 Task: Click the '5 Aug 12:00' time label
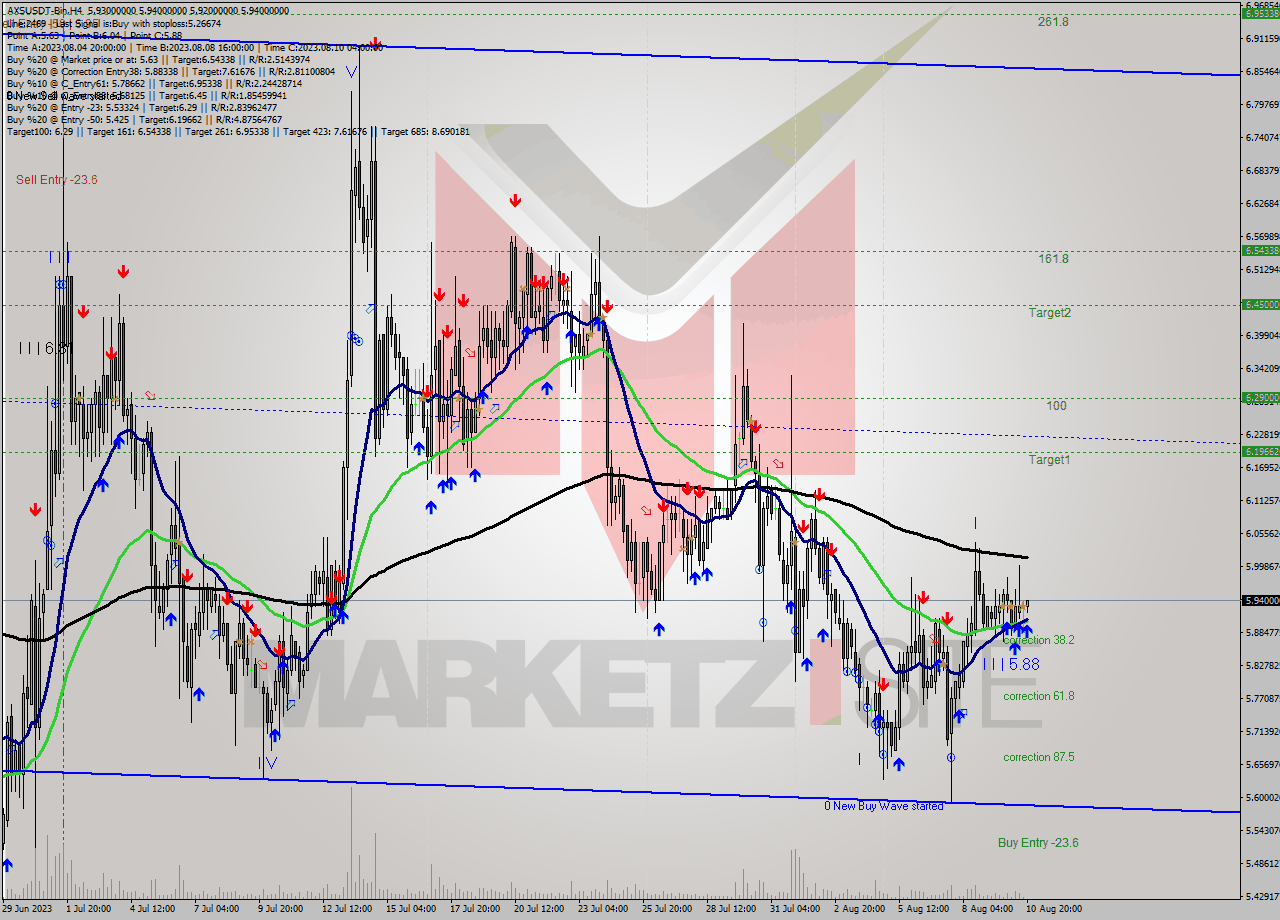tap(924, 909)
